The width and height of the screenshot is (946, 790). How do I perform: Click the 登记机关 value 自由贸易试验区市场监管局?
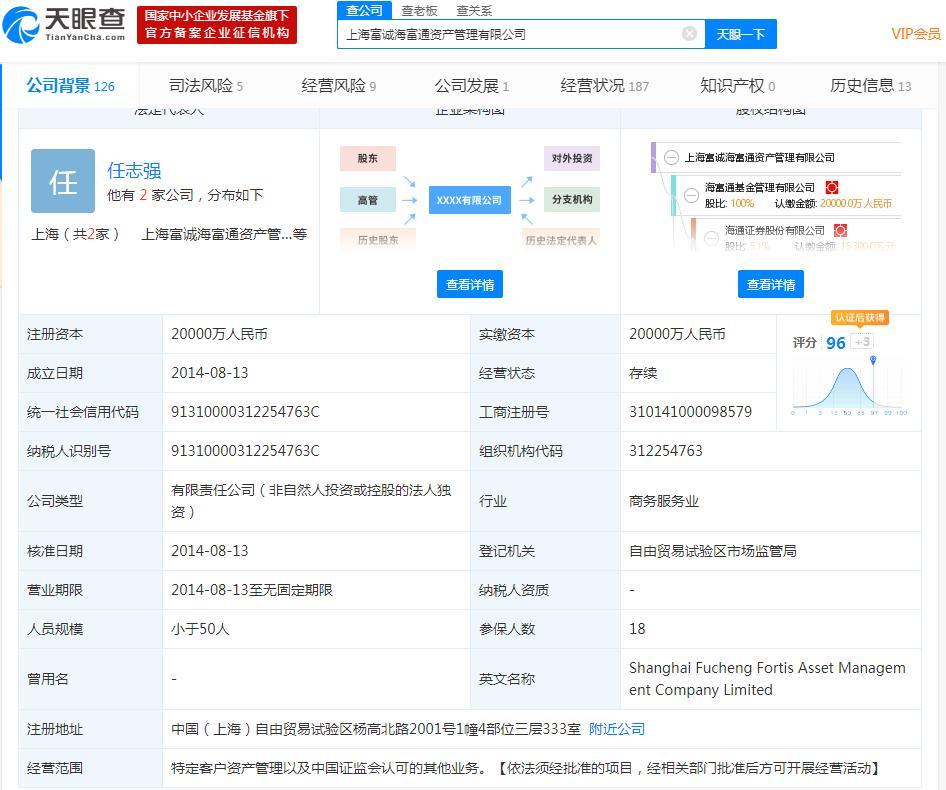click(x=713, y=551)
